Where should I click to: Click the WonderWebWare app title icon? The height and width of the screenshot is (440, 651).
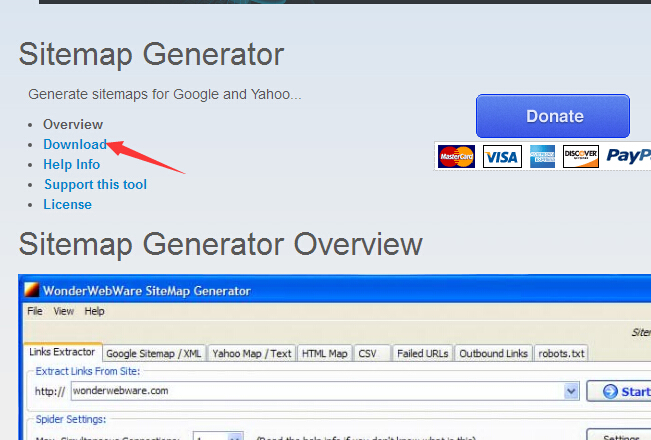click(x=32, y=290)
